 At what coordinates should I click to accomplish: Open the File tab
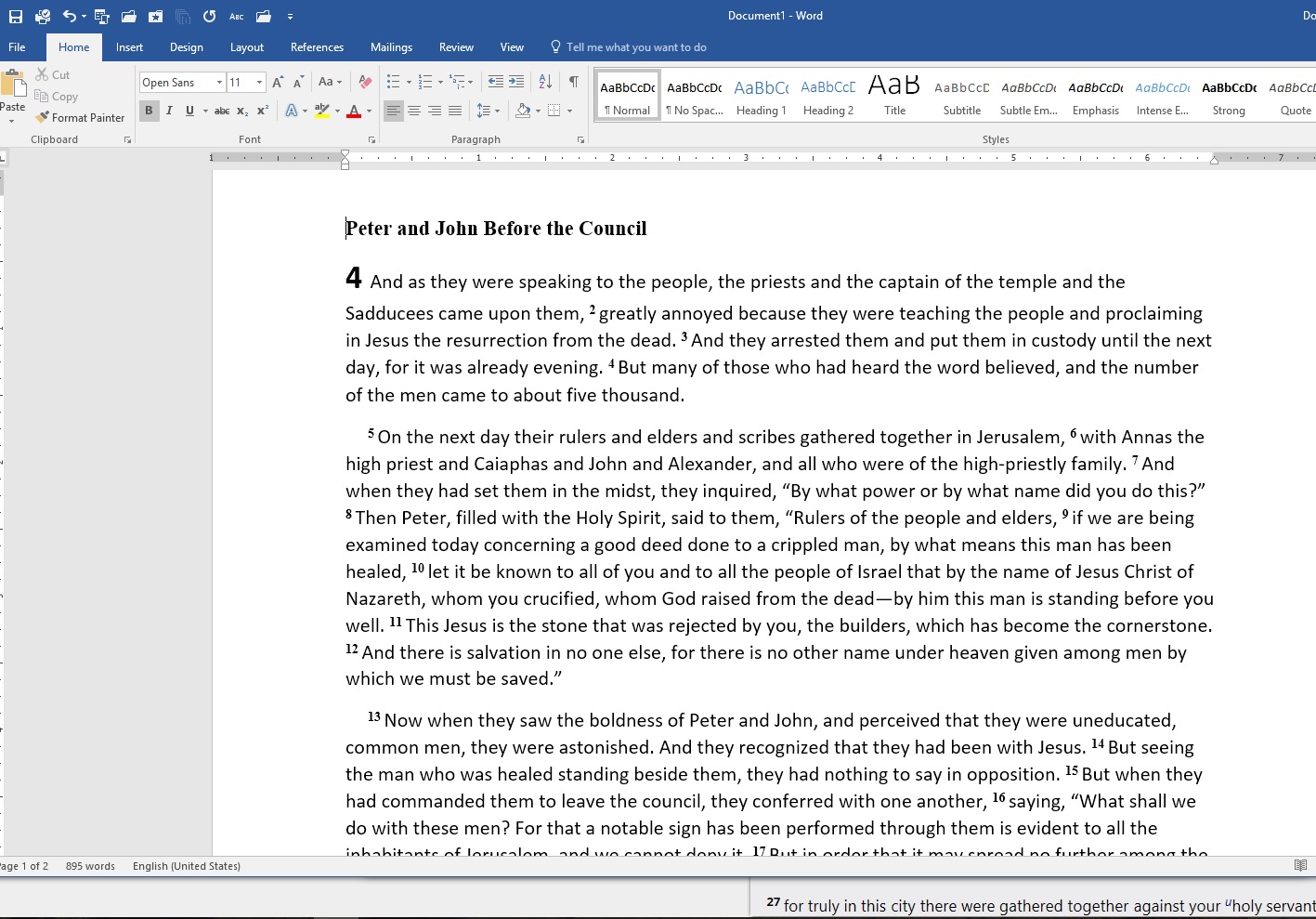(17, 47)
